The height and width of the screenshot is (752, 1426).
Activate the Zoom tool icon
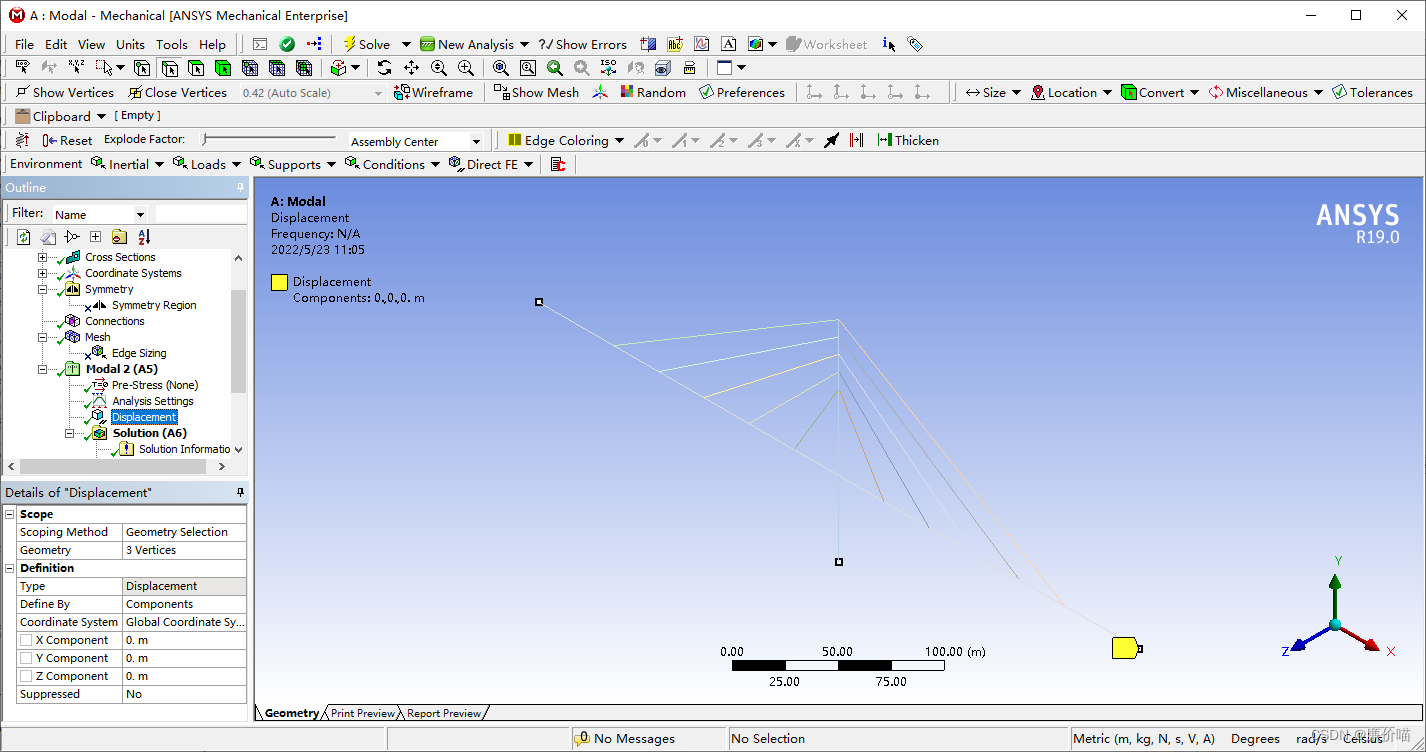(438, 68)
